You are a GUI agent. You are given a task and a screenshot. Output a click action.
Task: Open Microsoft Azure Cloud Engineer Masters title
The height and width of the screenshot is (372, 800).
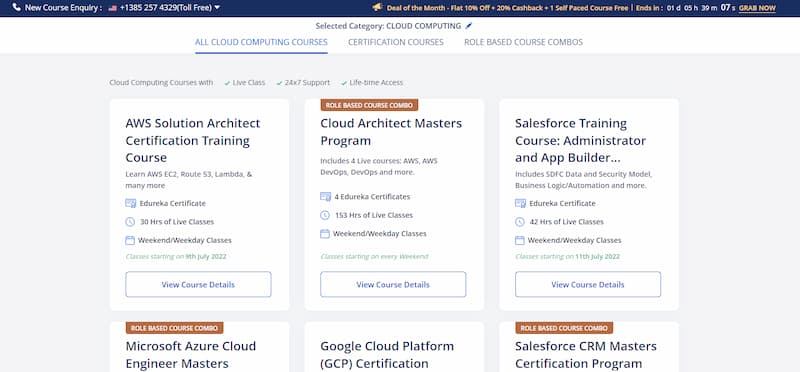pos(191,355)
